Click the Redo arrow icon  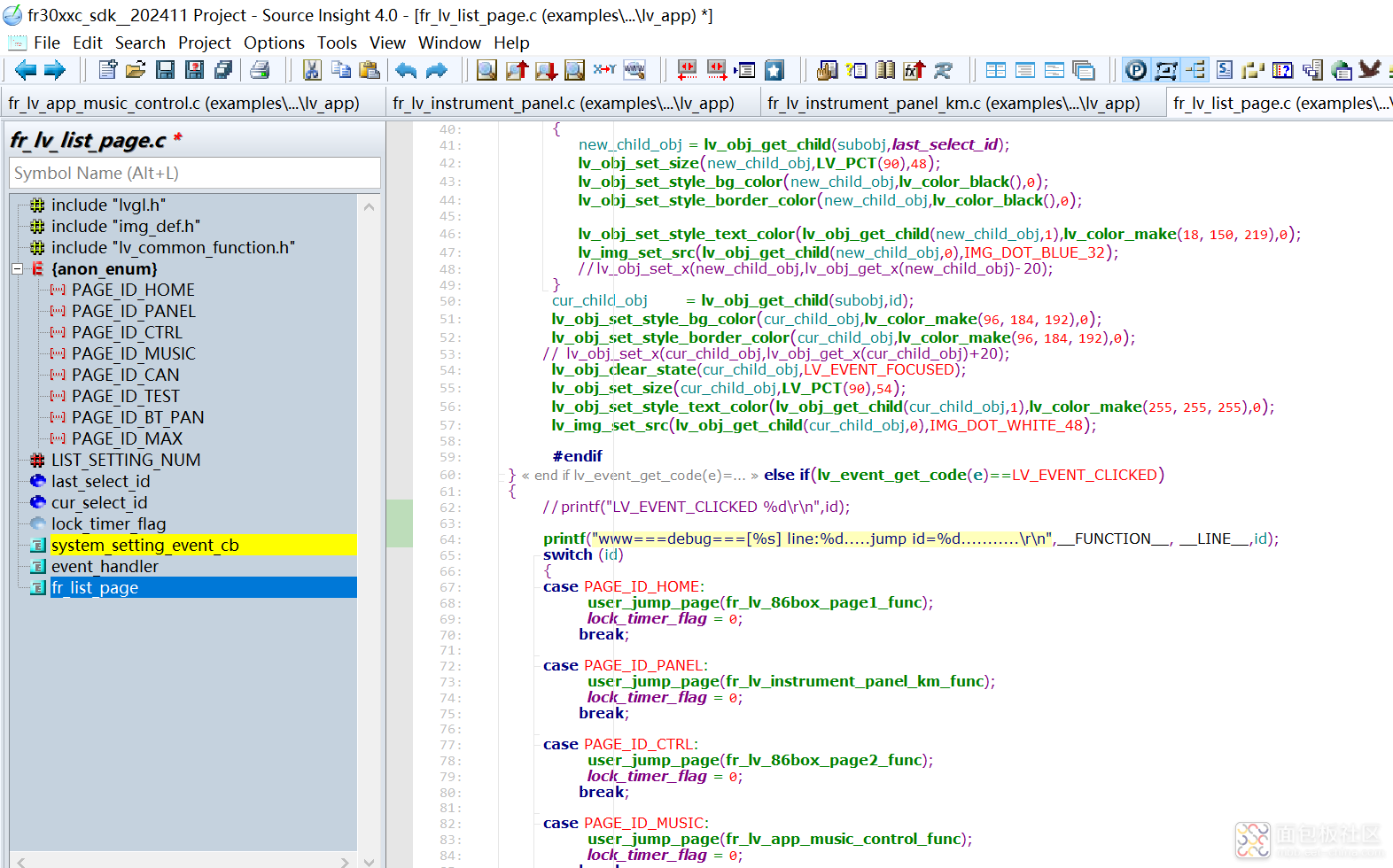point(437,70)
